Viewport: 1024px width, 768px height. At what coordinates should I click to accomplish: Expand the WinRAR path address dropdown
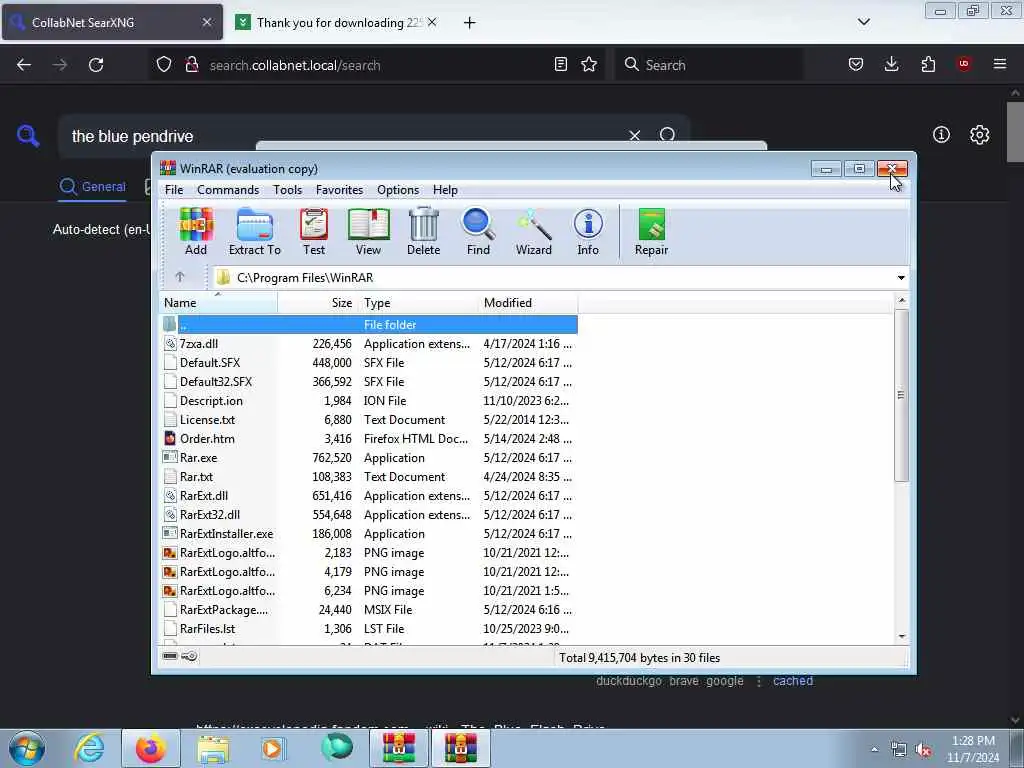[x=901, y=278]
